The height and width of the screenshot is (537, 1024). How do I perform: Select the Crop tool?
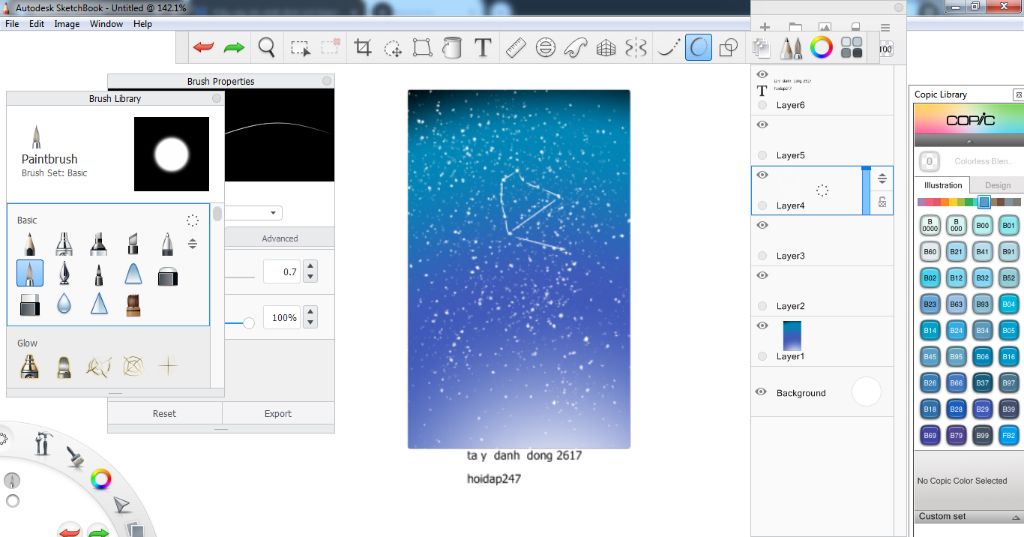pyautogui.click(x=362, y=48)
